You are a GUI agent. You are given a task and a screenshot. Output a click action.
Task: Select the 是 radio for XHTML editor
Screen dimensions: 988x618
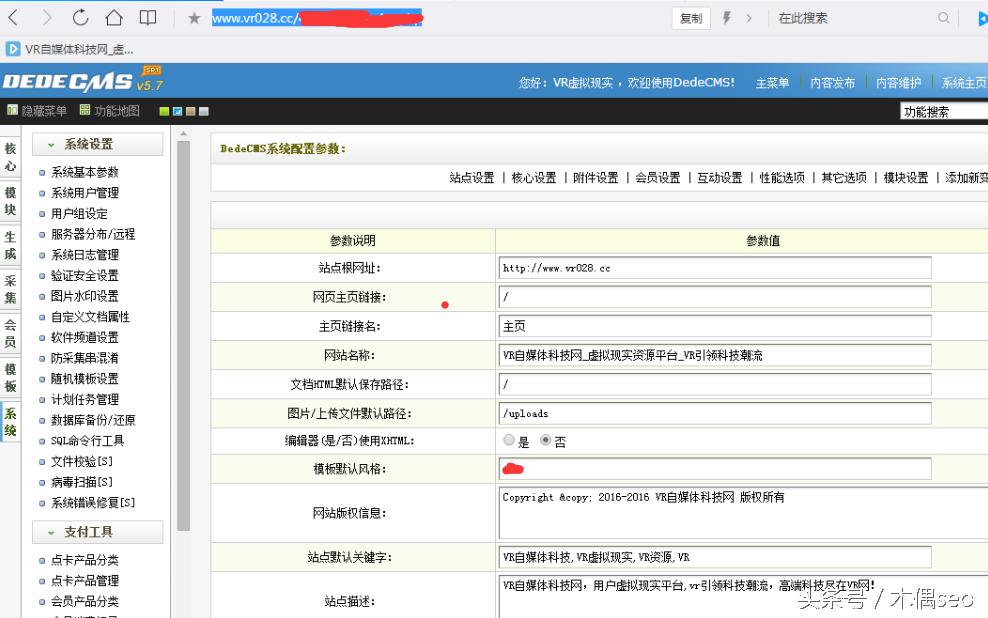coord(510,440)
